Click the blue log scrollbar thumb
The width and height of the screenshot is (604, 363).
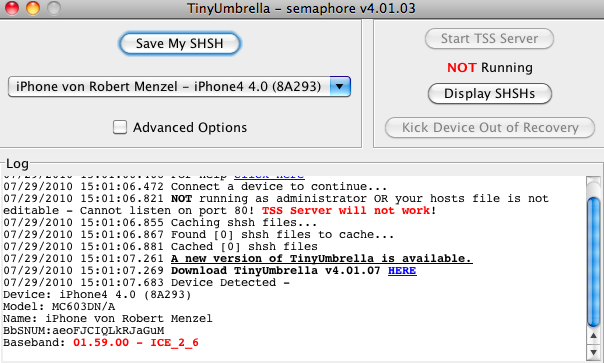594,262
